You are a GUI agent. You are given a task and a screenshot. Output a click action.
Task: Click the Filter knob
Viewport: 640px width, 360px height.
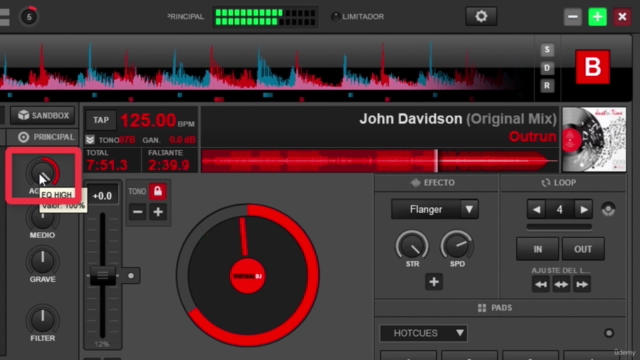pos(42,320)
